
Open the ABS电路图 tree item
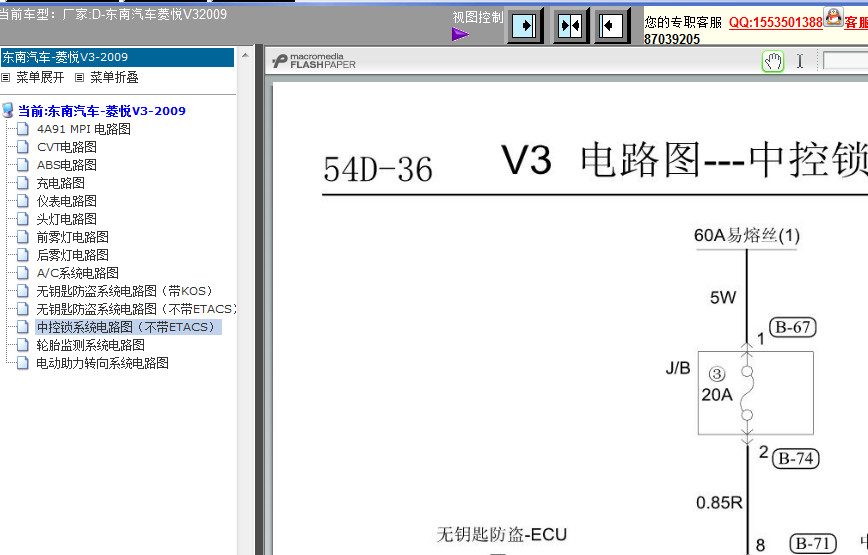66,165
